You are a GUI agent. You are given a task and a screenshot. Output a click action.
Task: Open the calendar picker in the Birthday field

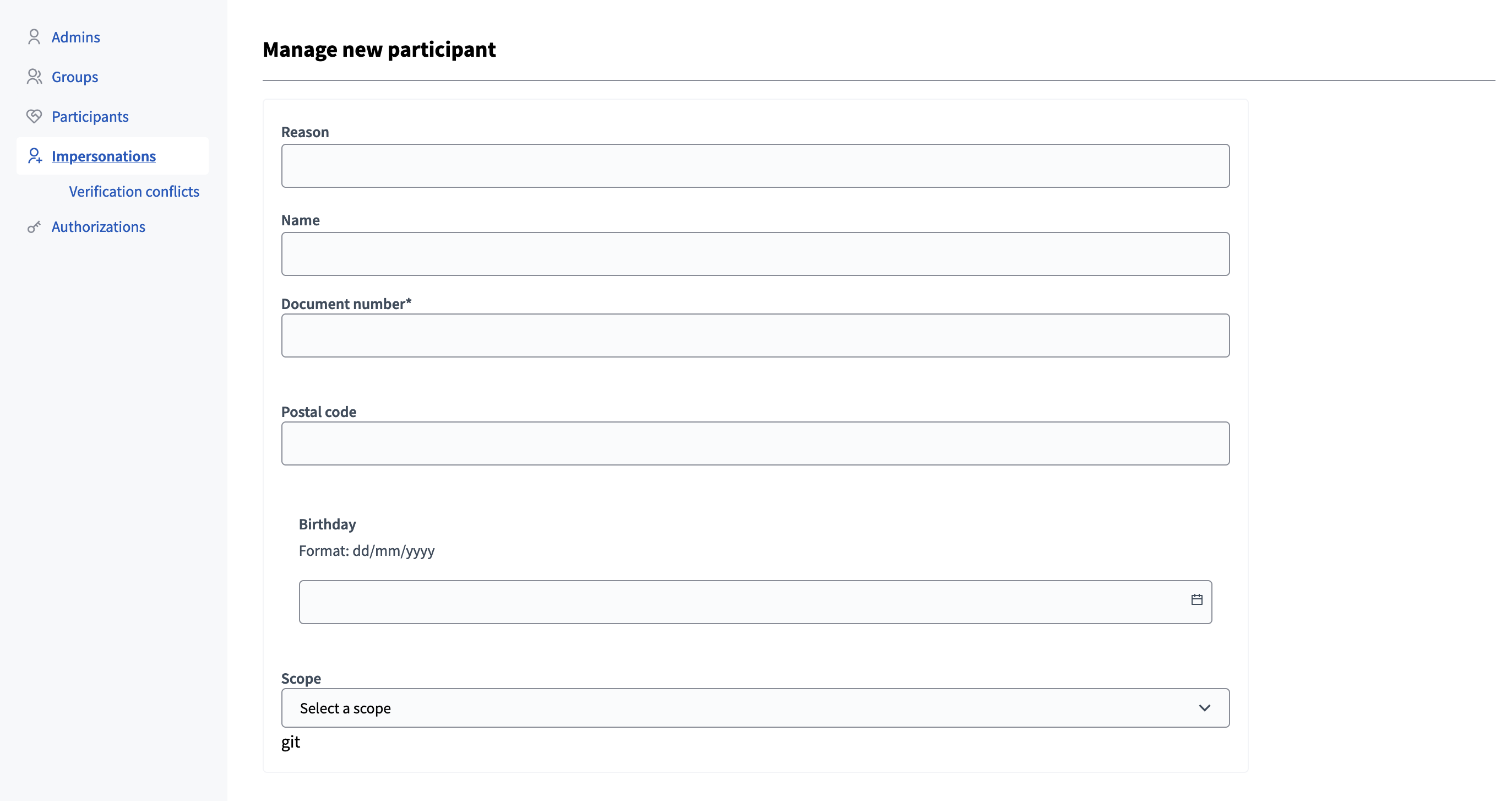(x=1198, y=600)
